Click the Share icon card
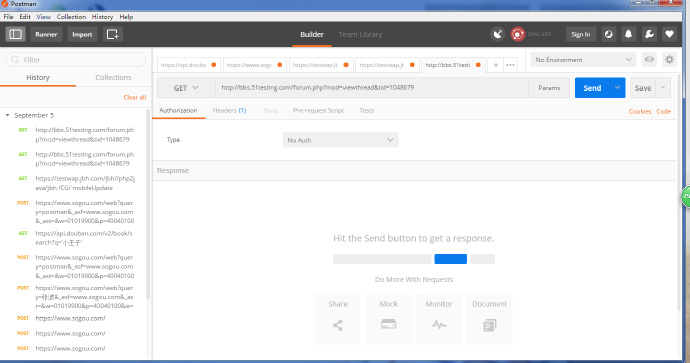This screenshot has width=690, height=363. pyautogui.click(x=338, y=319)
